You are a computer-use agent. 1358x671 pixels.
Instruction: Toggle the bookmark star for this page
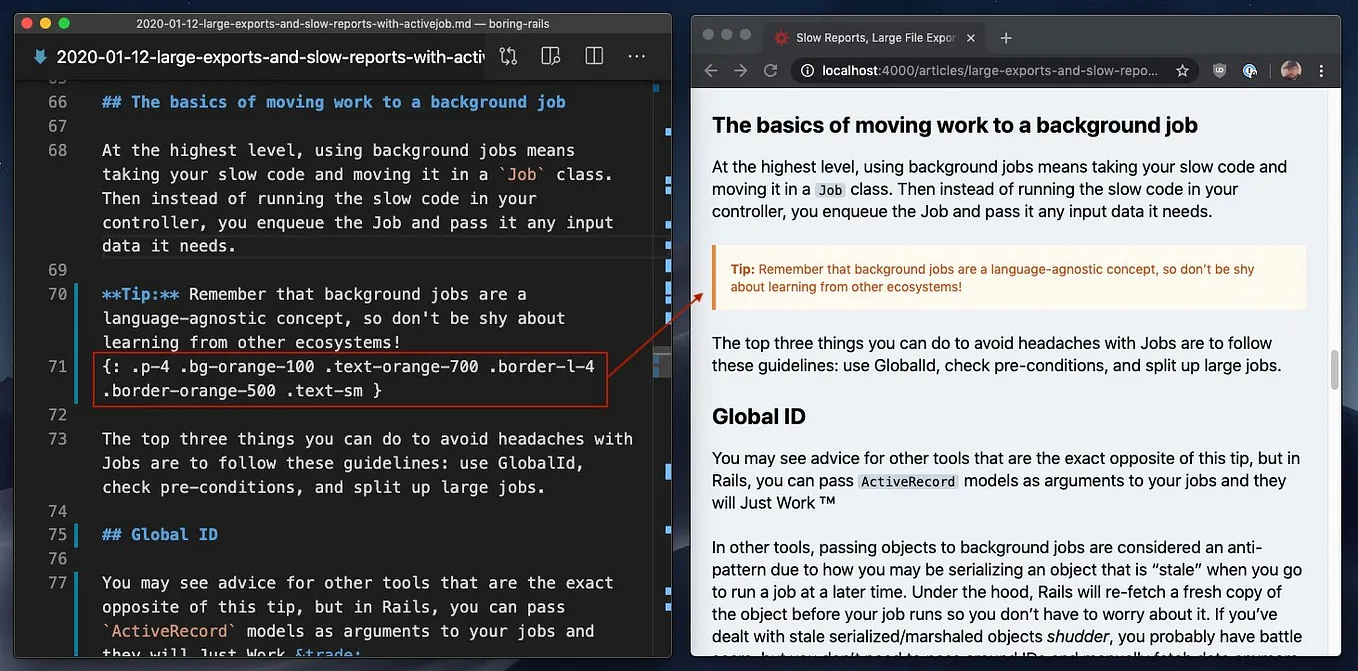pos(1183,70)
